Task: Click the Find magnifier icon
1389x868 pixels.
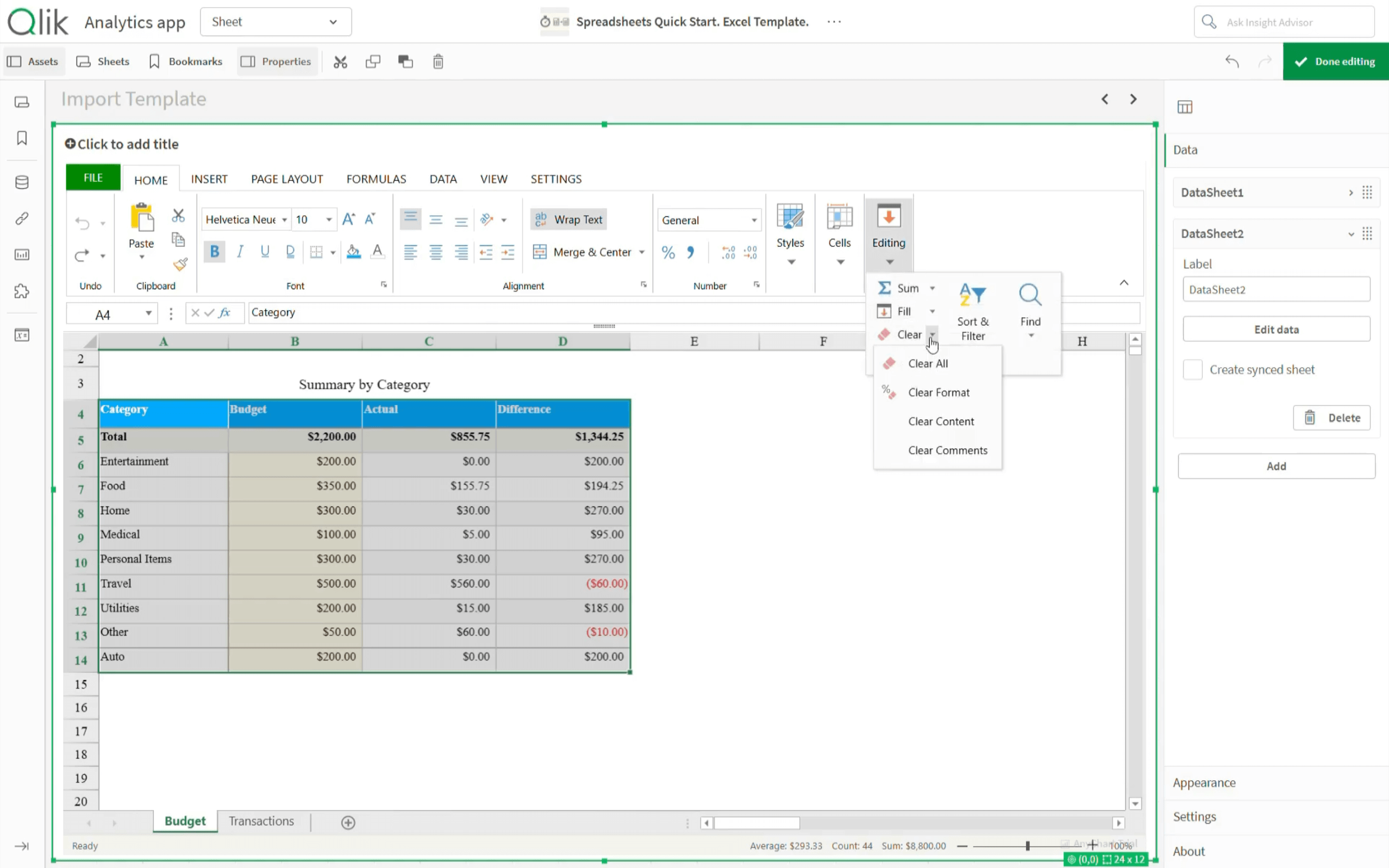Action: (1029, 295)
